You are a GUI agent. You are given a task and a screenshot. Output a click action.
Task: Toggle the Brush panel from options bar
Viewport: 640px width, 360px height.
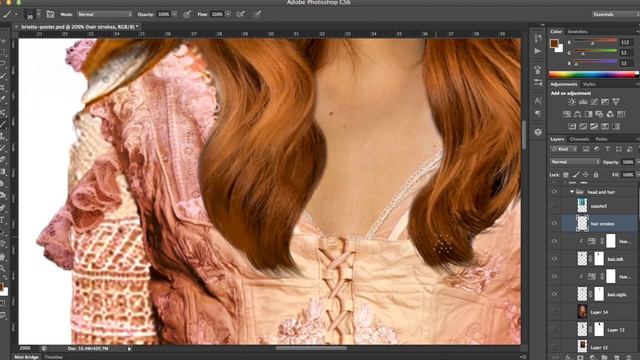50,14
